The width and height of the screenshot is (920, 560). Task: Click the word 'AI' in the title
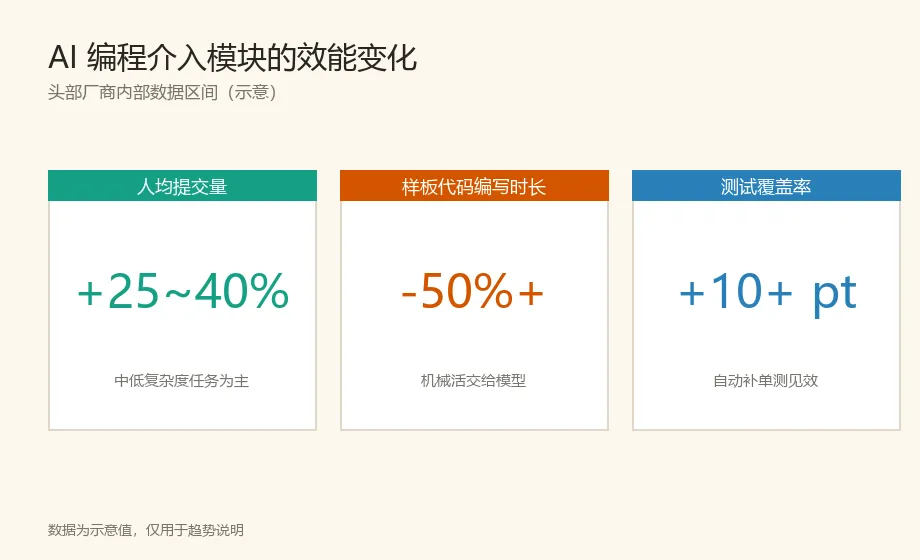[63, 58]
